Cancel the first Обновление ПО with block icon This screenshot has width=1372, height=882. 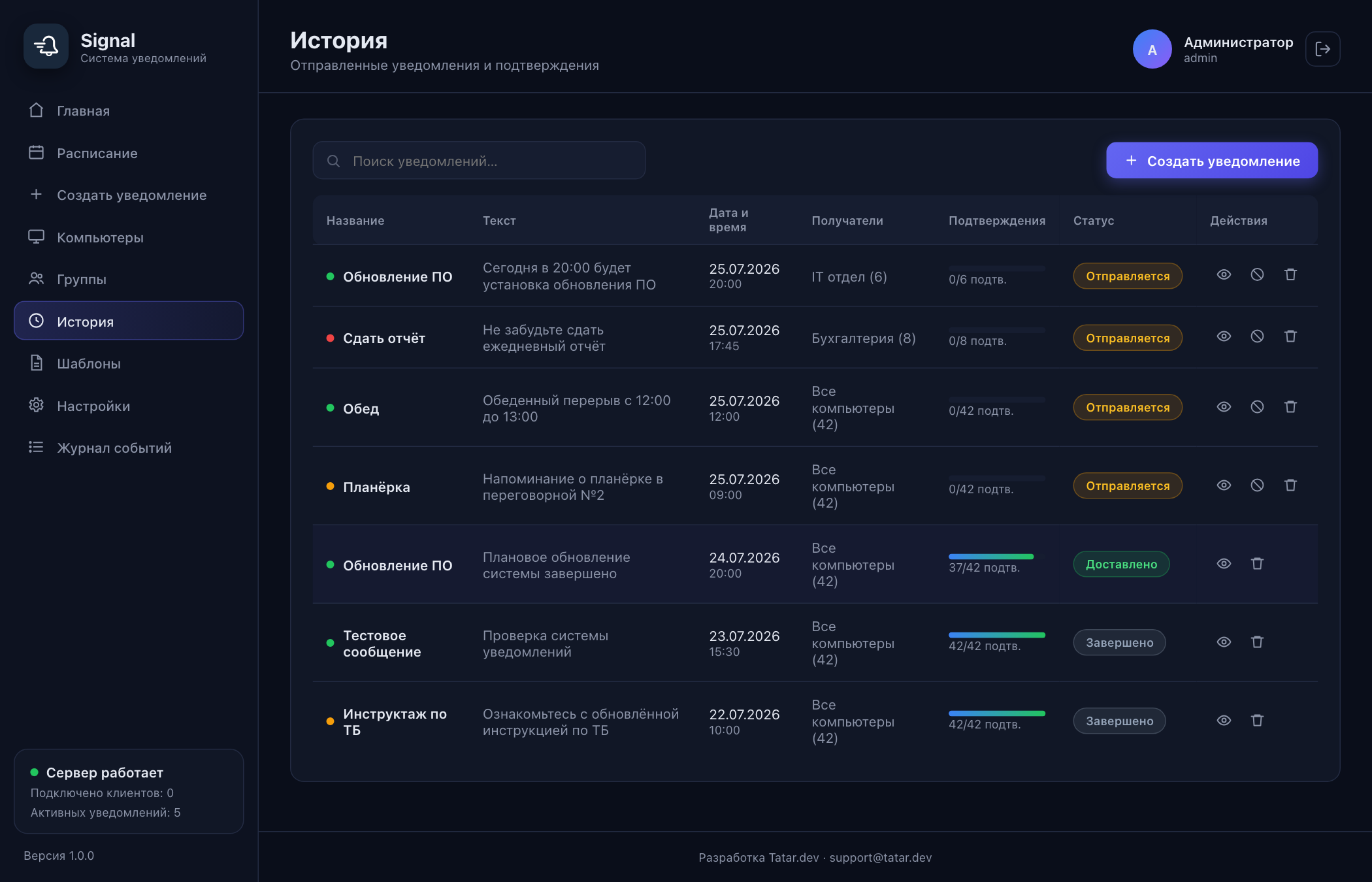coord(1257,275)
